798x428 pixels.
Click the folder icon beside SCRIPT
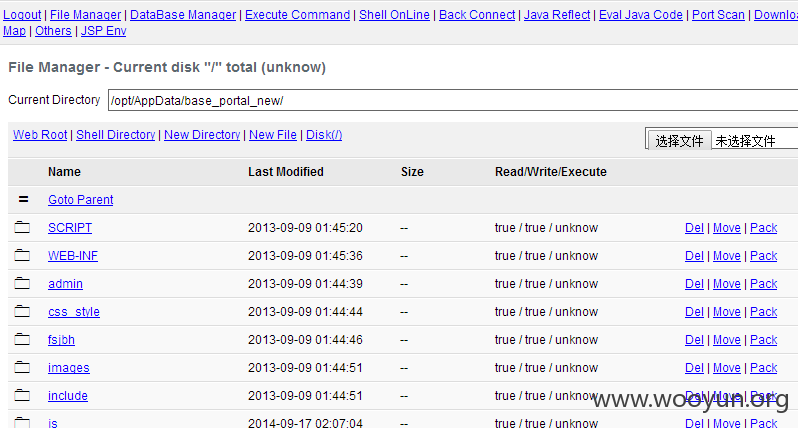coord(22,227)
